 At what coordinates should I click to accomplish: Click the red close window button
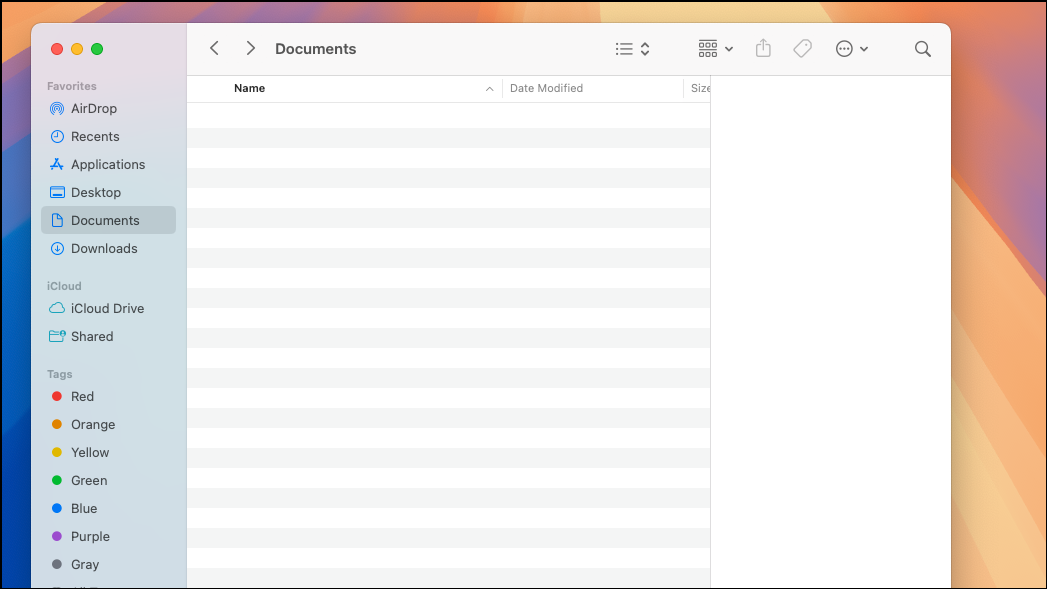(x=57, y=49)
